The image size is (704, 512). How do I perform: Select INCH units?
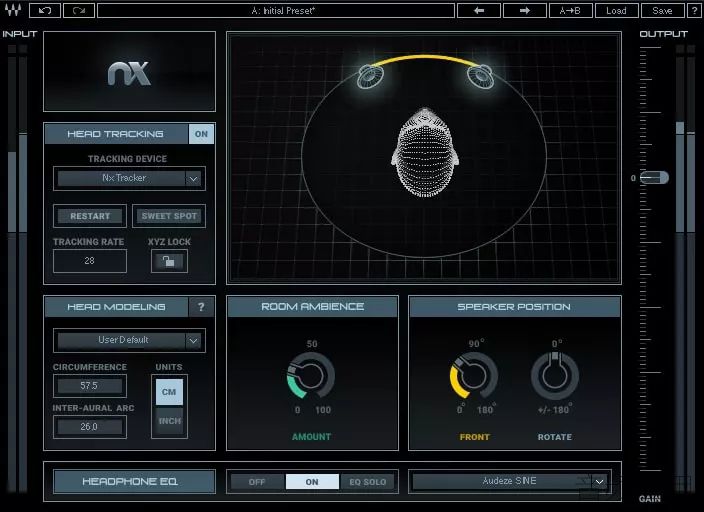[169, 421]
